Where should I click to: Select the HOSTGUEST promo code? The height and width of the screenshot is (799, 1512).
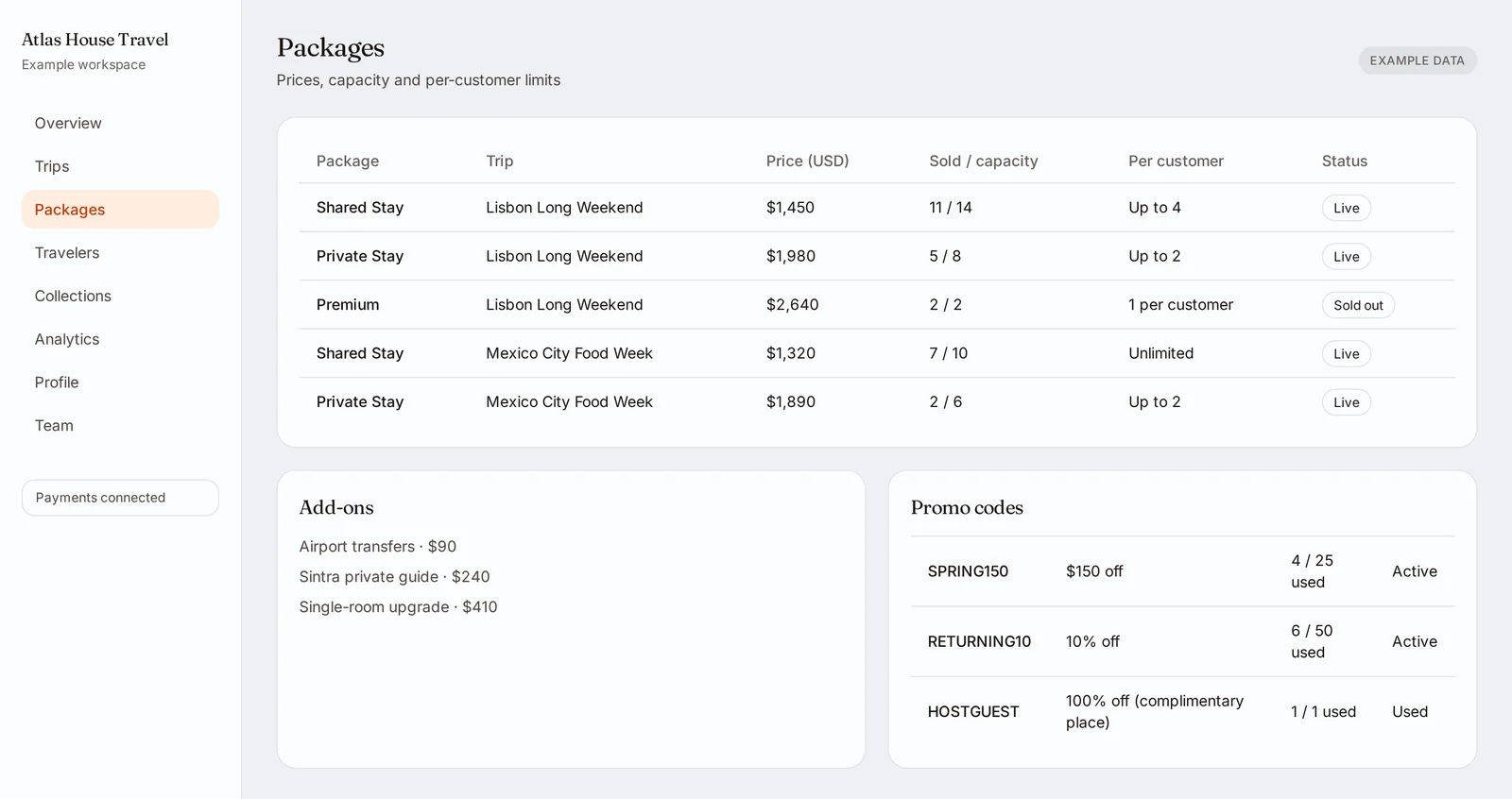tap(973, 712)
